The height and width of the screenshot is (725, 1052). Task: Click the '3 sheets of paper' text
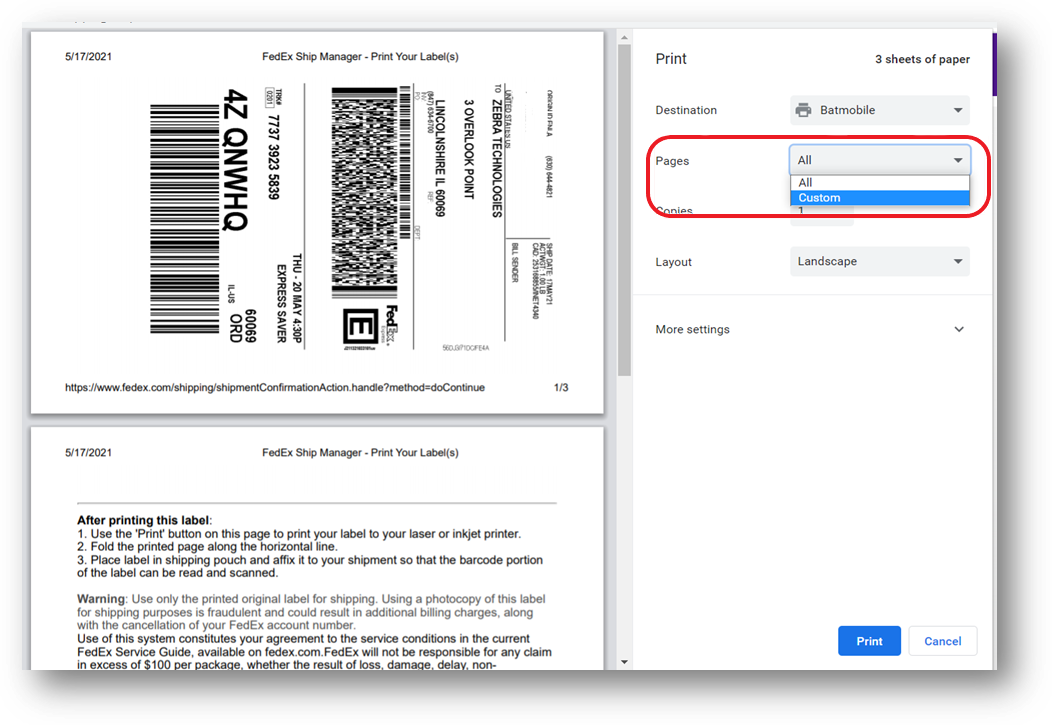coord(922,59)
